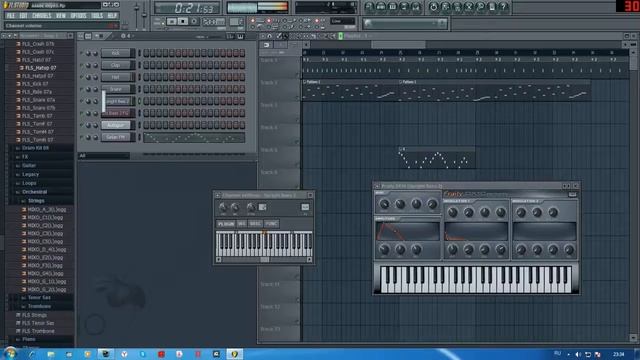Select FLS_Hatop 07 in the browser
The width and height of the screenshot is (640, 360).
pos(40,68)
